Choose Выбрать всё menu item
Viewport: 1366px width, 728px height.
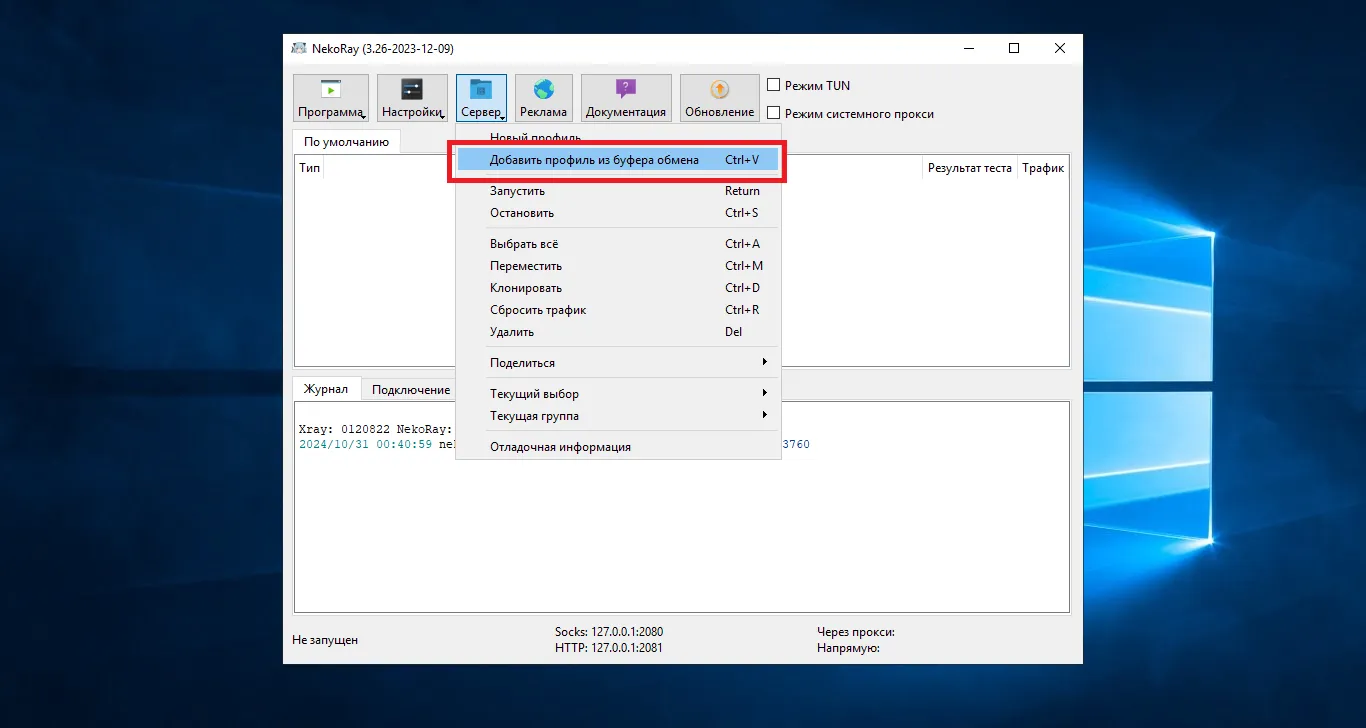tap(618, 243)
